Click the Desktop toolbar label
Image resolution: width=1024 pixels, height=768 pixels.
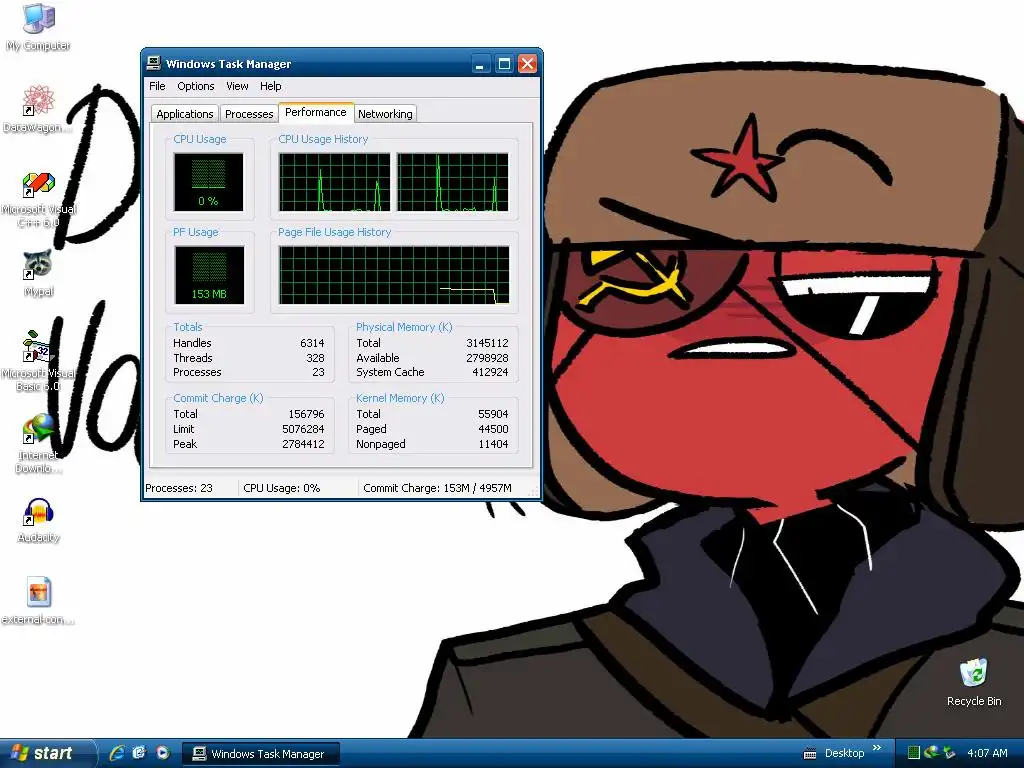[x=844, y=753]
